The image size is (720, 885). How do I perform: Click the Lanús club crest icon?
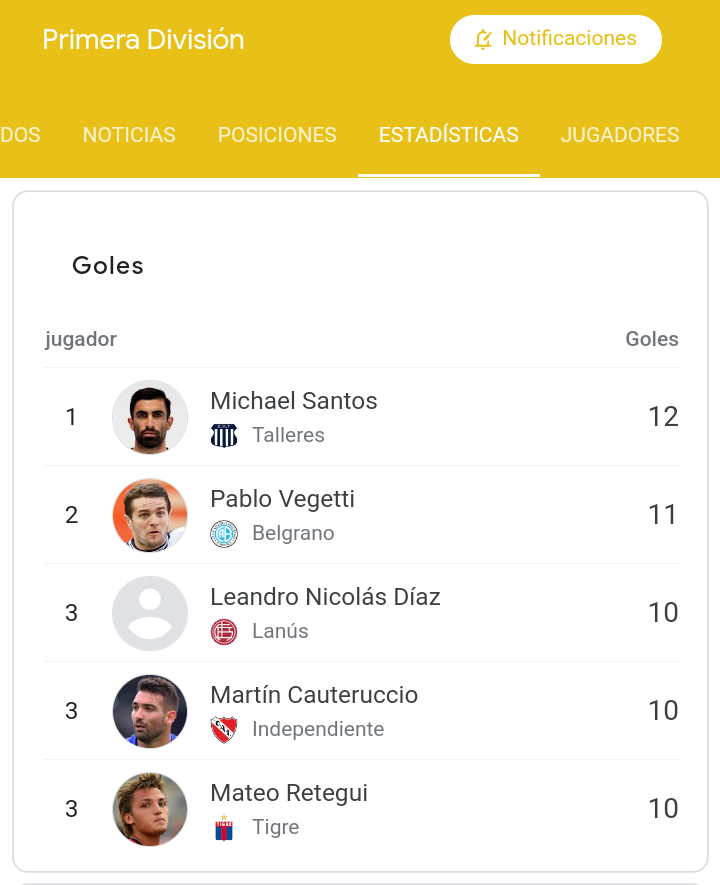pos(224,632)
